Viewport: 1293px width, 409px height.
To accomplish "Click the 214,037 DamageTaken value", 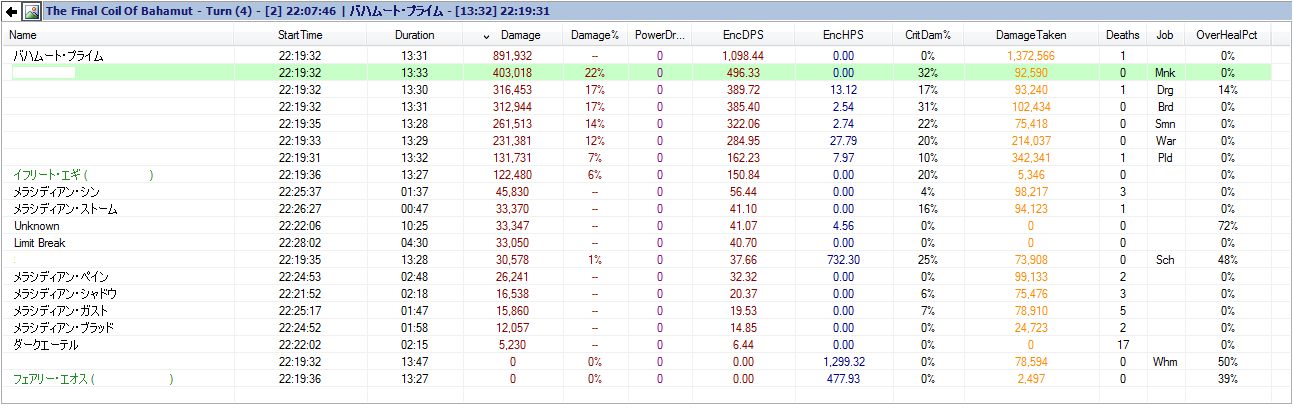I will pyautogui.click(x=1031, y=141).
